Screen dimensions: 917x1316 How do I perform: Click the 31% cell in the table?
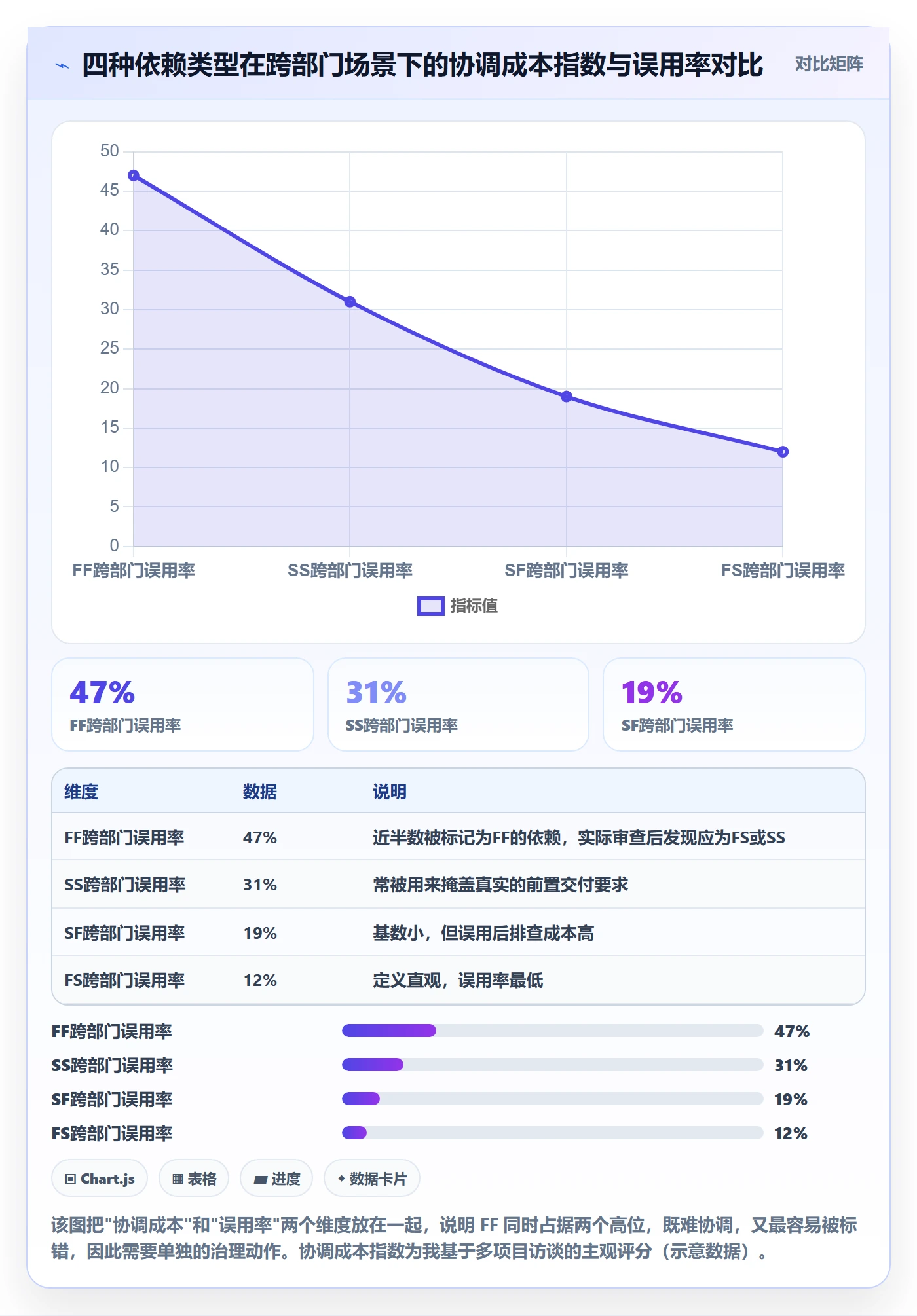(x=260, y=885)
